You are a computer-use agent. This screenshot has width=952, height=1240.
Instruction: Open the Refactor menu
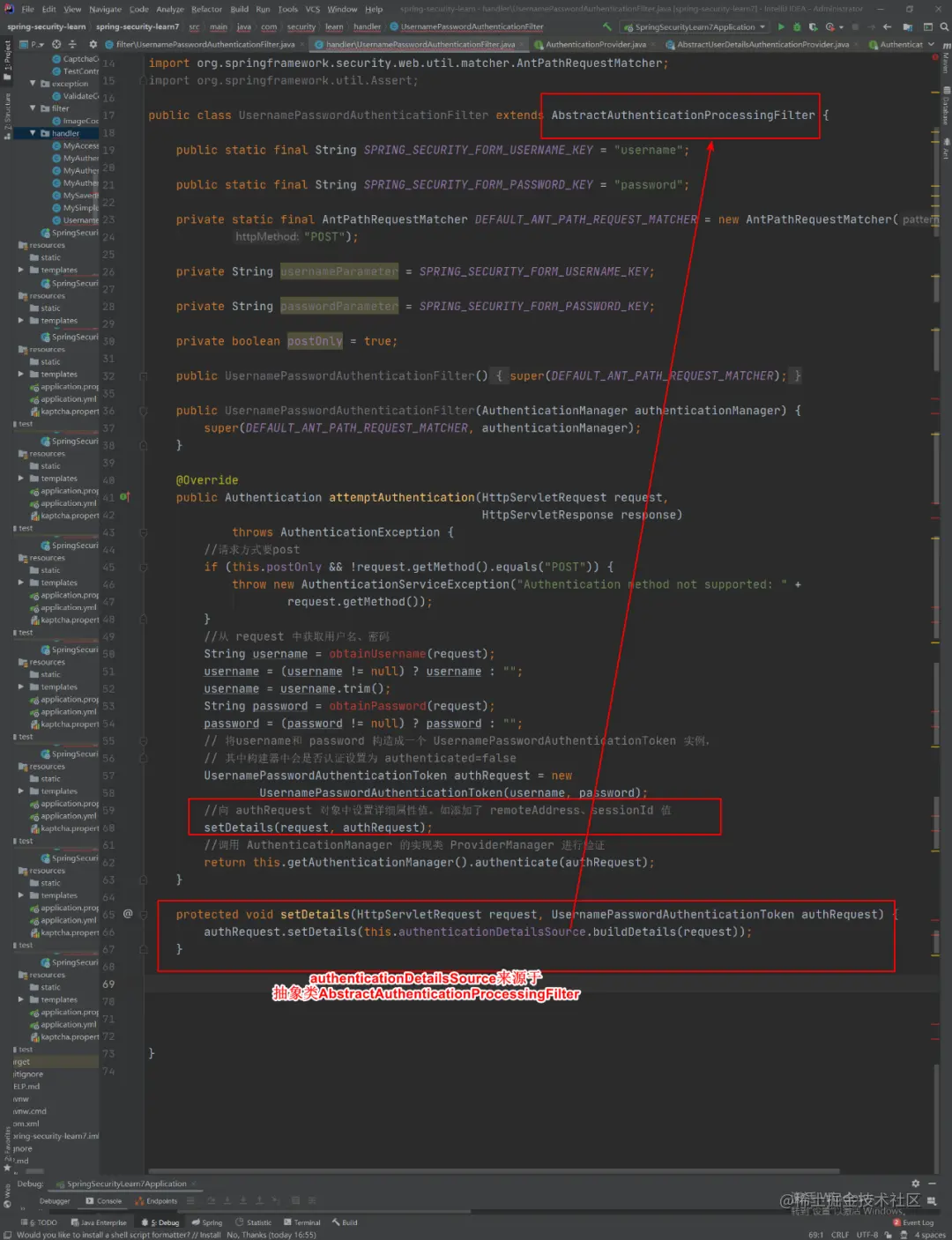(x=206, y=9)
